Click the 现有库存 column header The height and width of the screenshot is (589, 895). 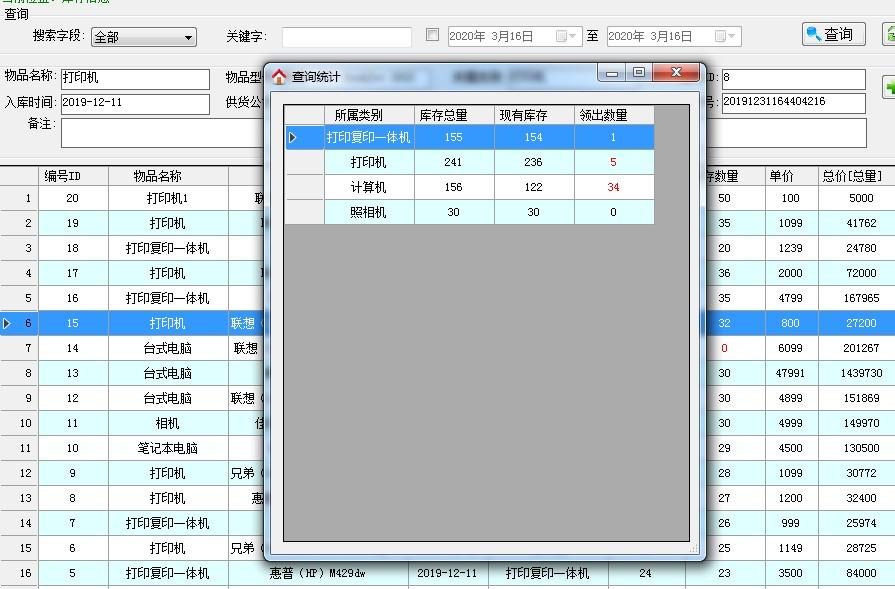(534, 115)
